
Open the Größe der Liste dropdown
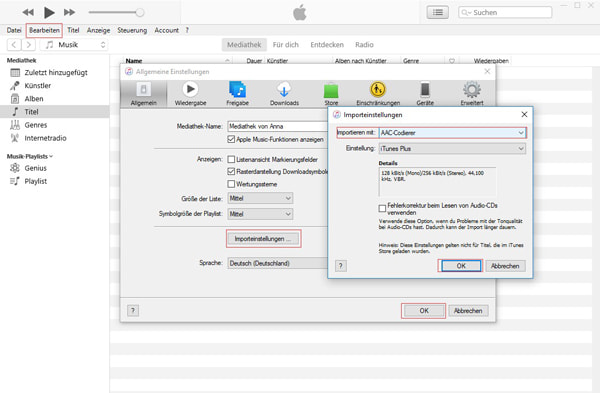(260, 198)
